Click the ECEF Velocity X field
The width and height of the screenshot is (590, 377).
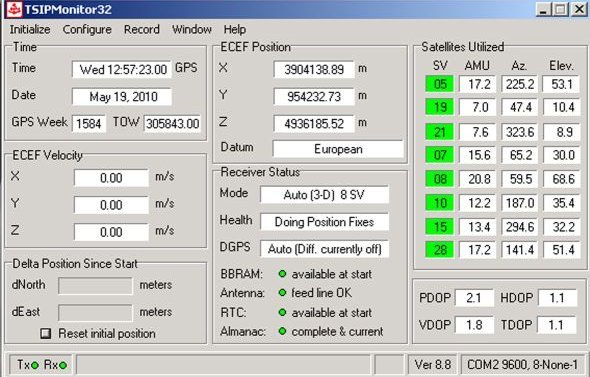point(111,178)
